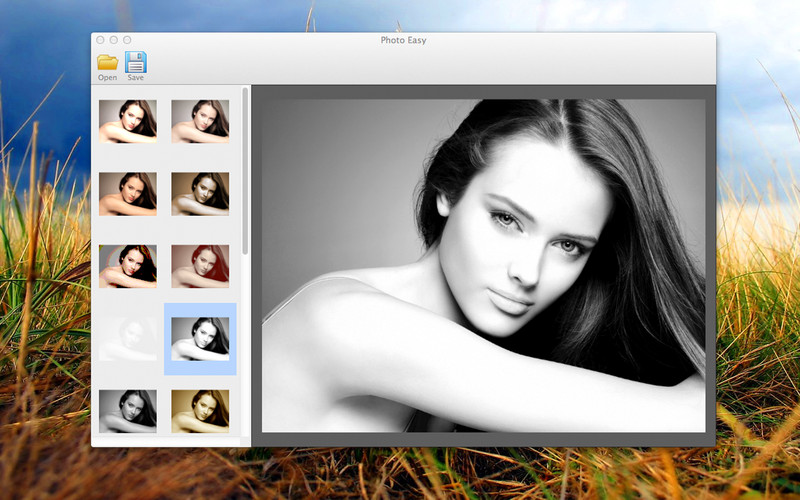
Task: Select the grayscale thumbnail in bottom-left
Action: [x=127, y=411]
